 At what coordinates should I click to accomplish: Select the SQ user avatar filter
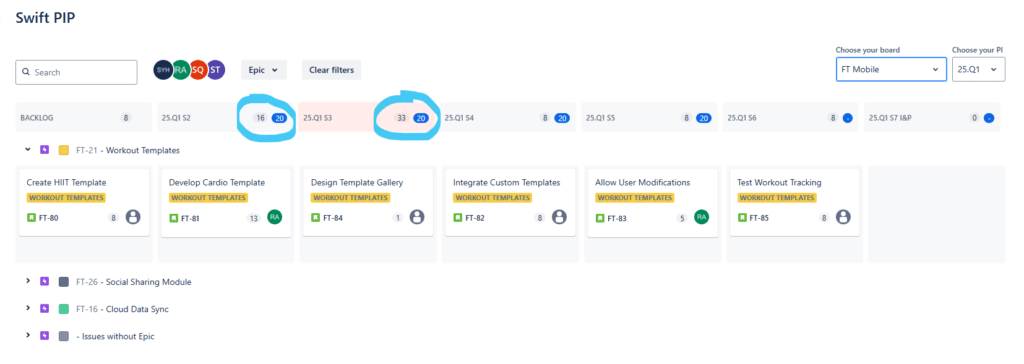point(199,70)
